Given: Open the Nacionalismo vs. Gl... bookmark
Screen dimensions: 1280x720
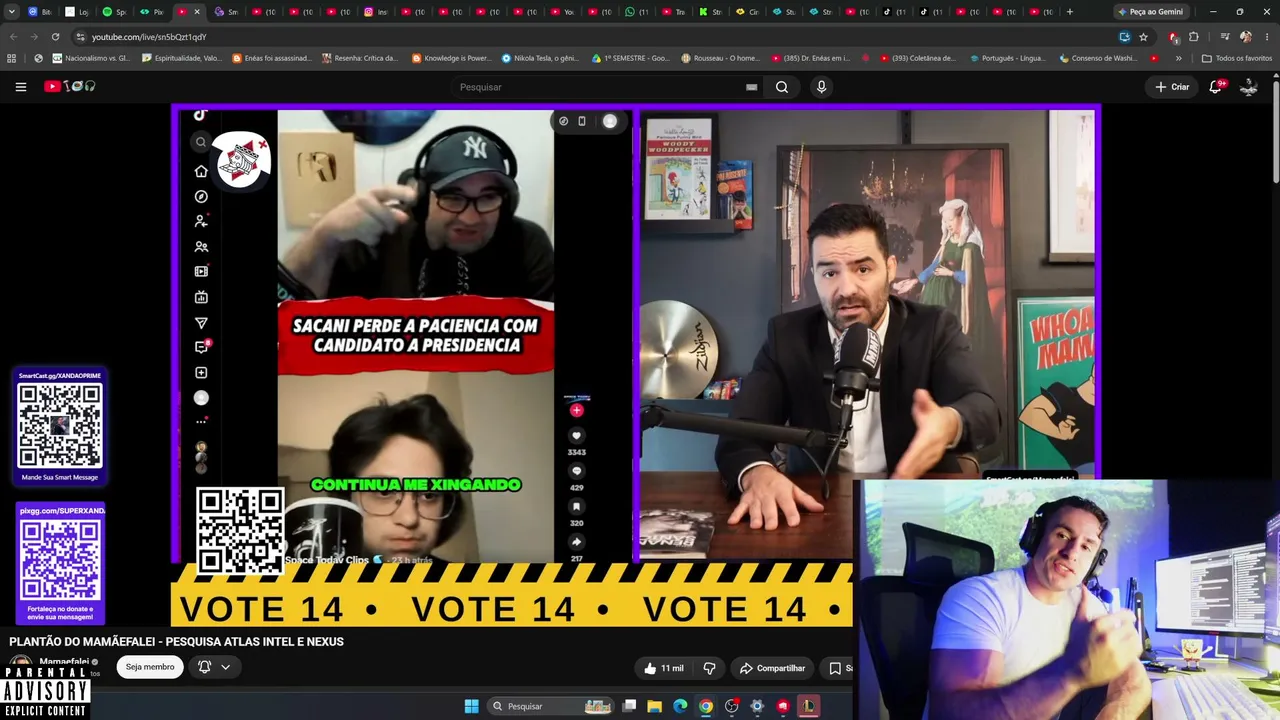Looking at the screenshot, I should pos(90,58).
